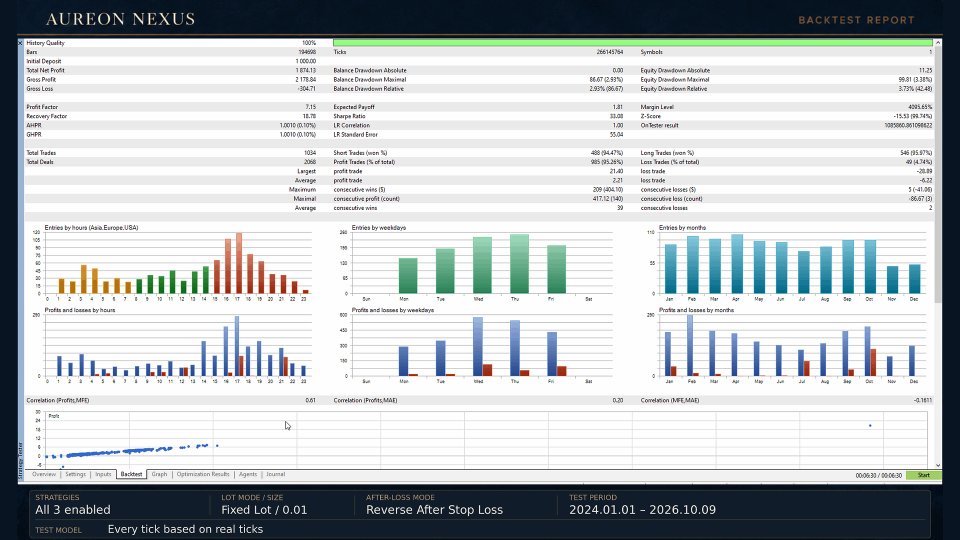Click the report's vertical scrollbar thumb
The width and height of the screenshot is (960, 540).
point(938,174)
